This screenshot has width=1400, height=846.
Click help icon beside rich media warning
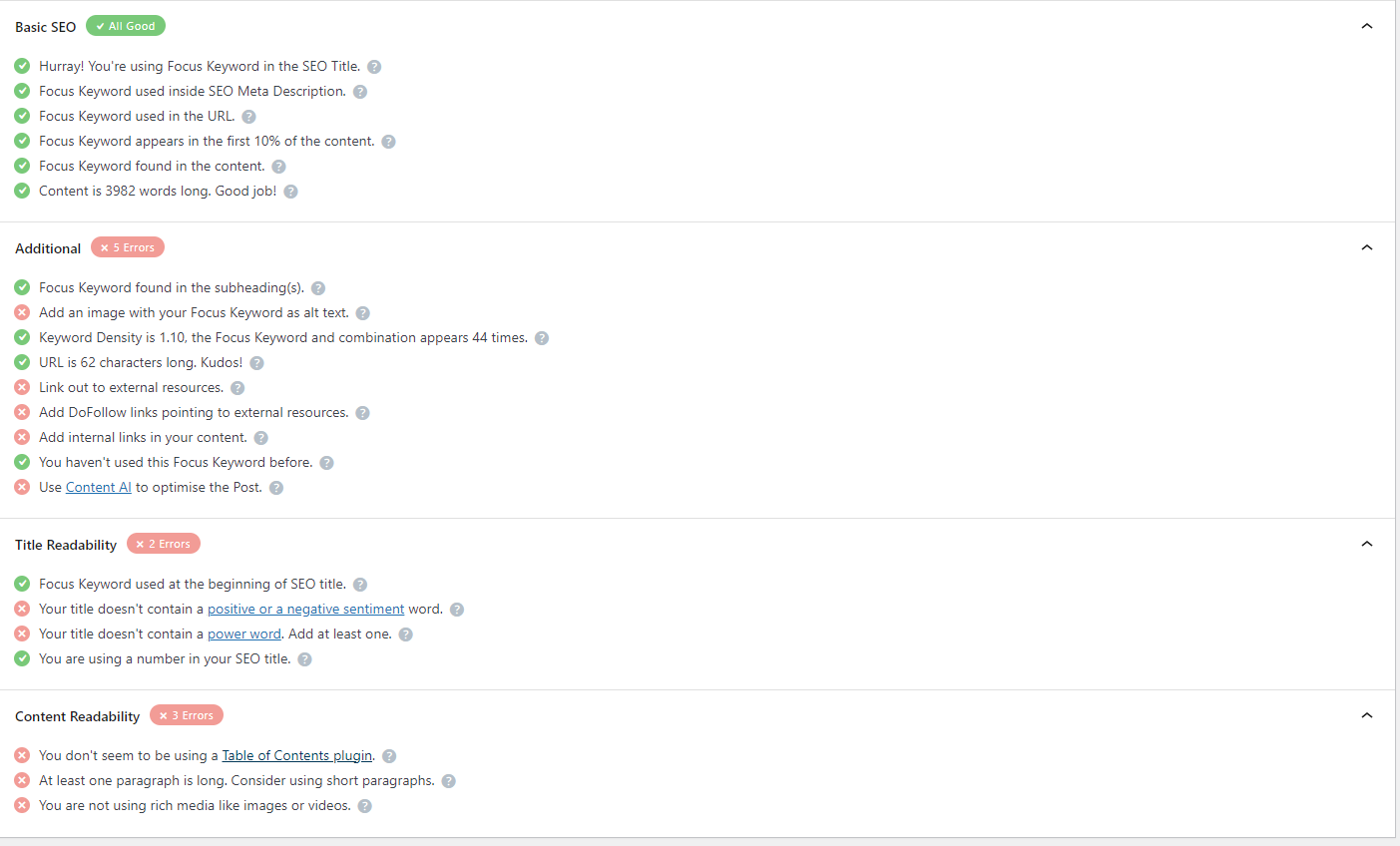[x=365, y=806]
